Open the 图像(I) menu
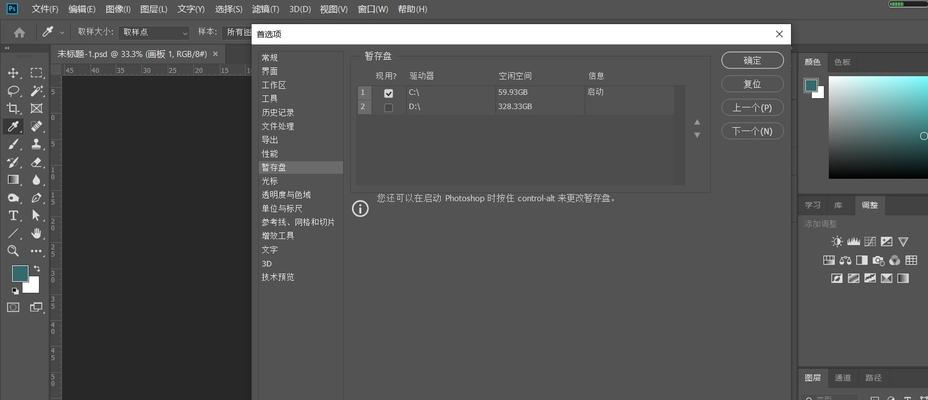This screenshot has height=400, width=928. click(x=118, y=9)
